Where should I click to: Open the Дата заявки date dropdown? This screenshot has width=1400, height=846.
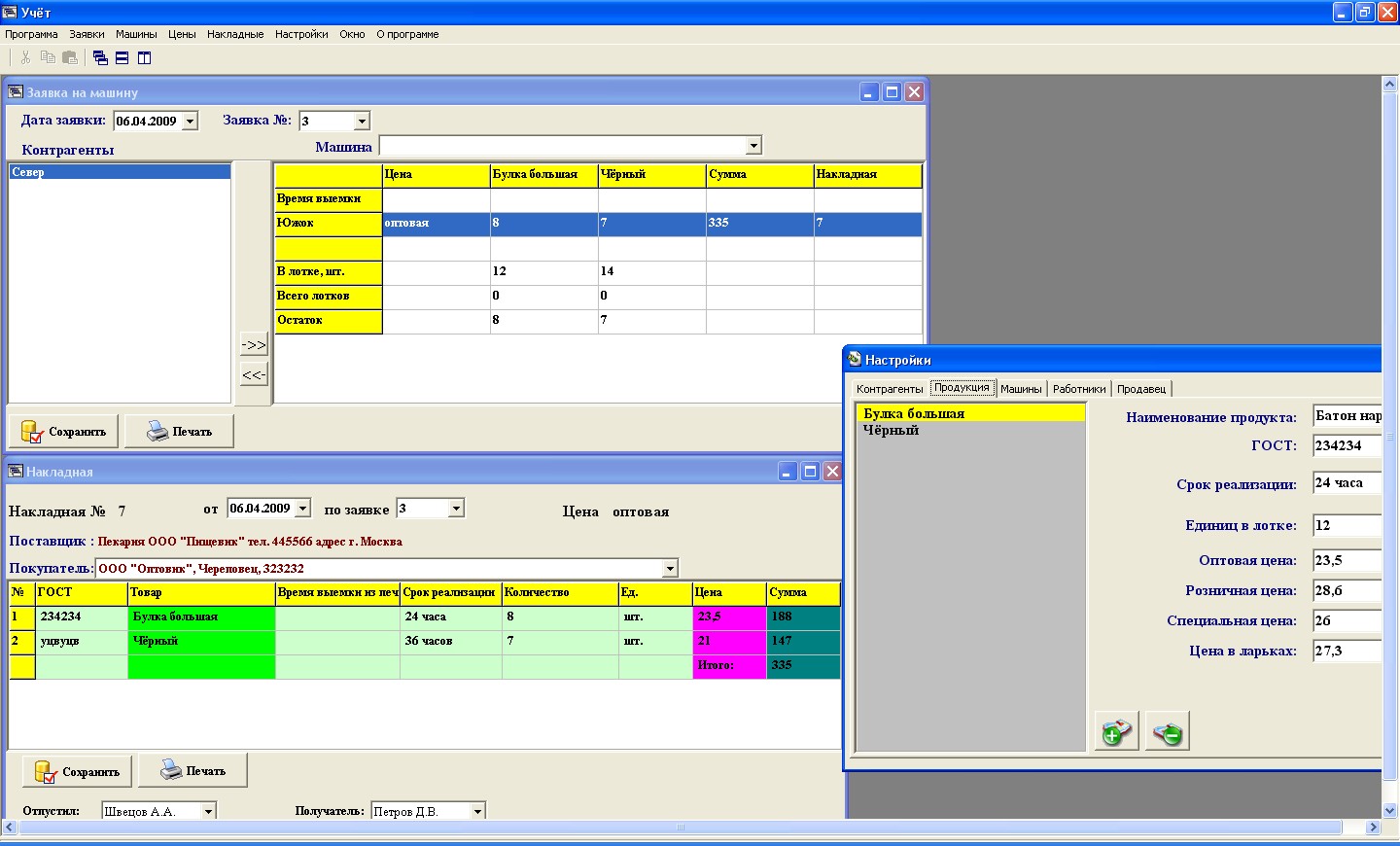click(x=191, y=122)
